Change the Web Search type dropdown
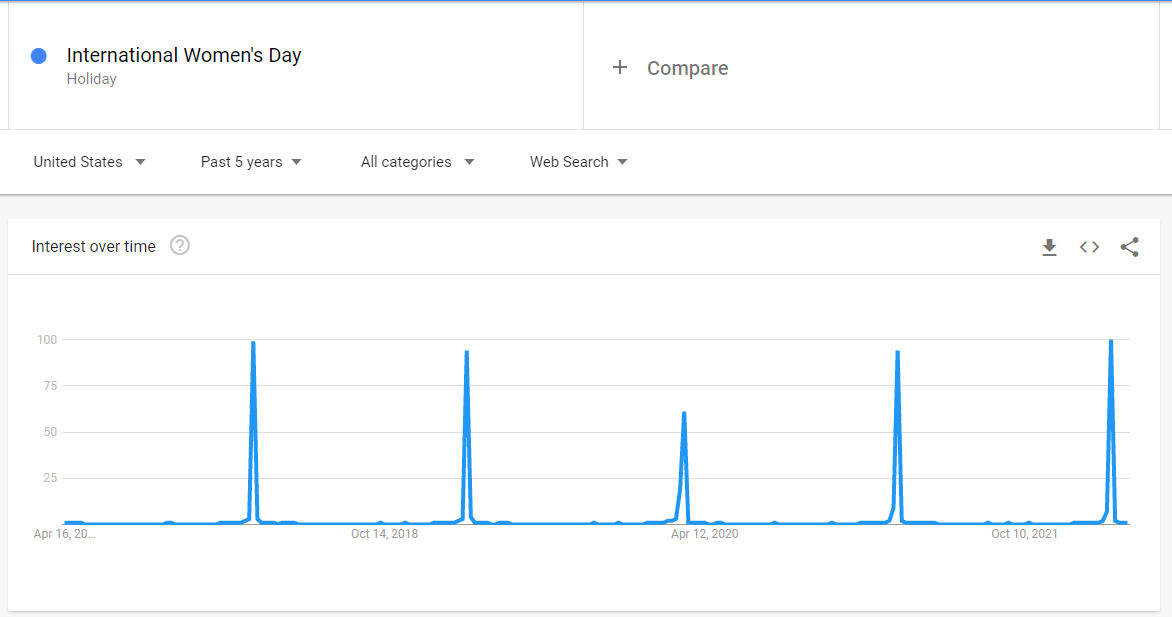The height and width of the screenshot is (617, 1172). pyautogui.click(x=578, y=162)
